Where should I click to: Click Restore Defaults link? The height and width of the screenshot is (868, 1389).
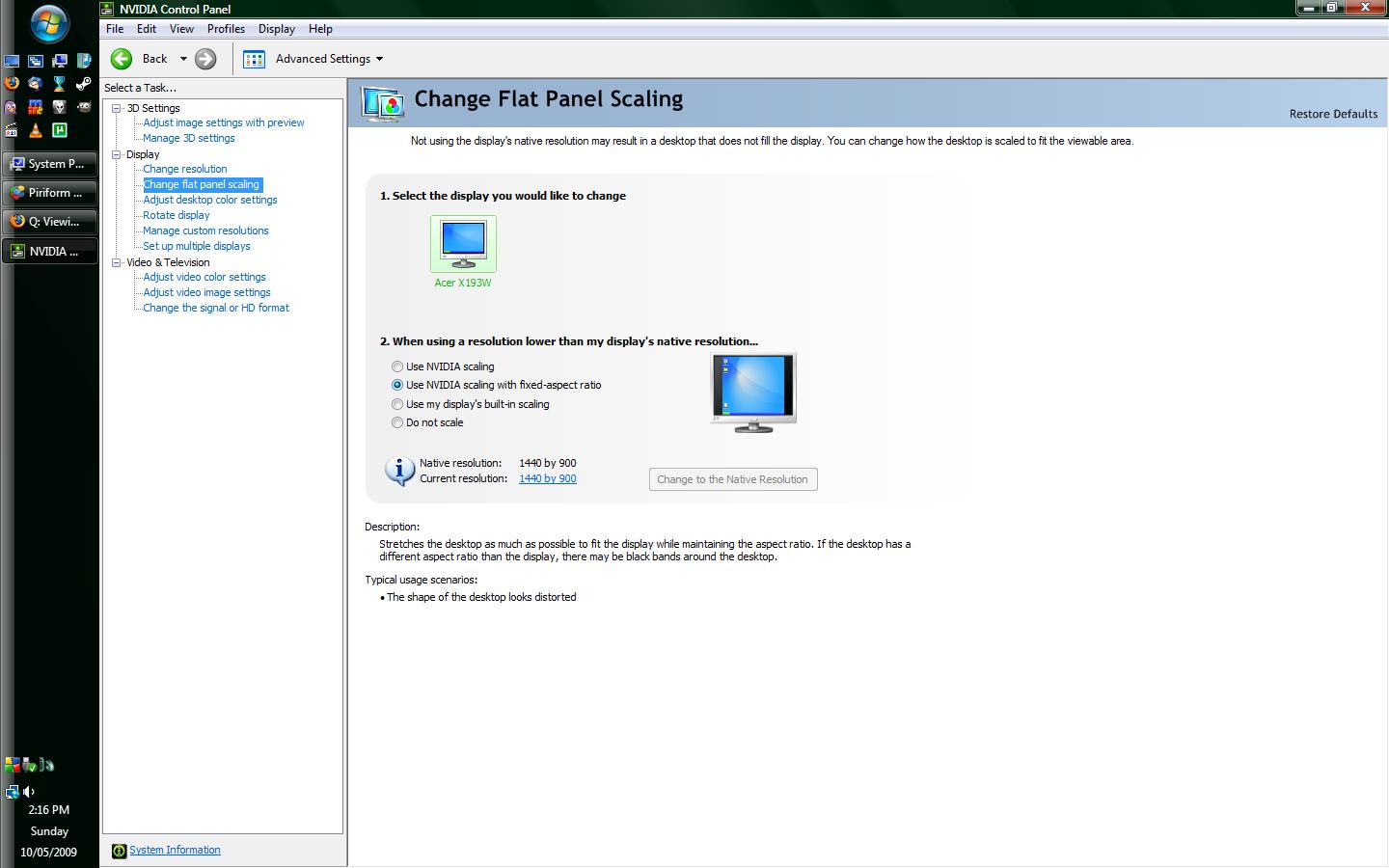[x=1333, y=114]
